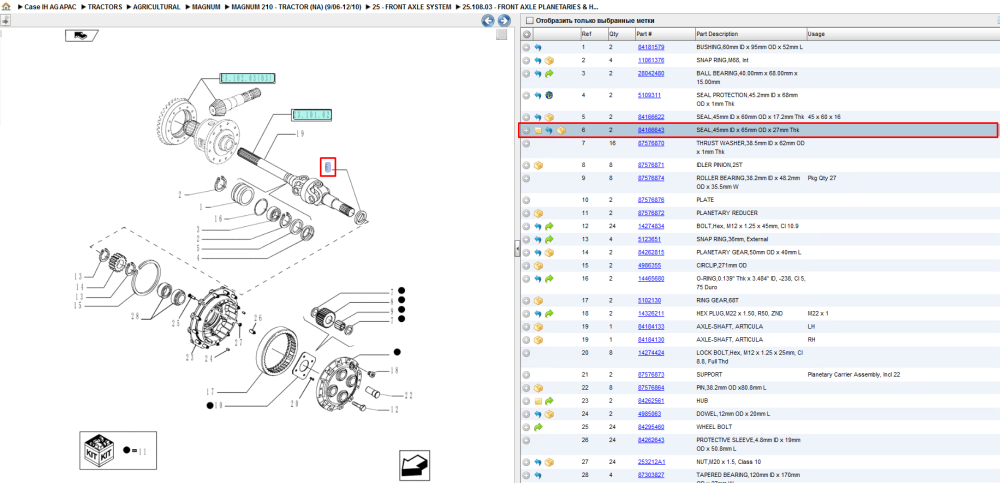
Task: Open part number 87576871 link
Action: [651, 165]
